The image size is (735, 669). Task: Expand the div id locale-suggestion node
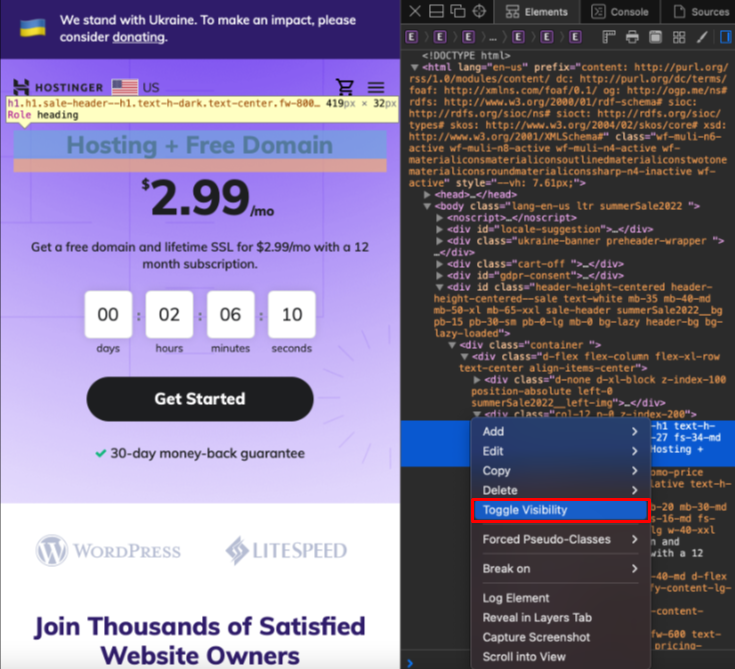coord(441,228)
